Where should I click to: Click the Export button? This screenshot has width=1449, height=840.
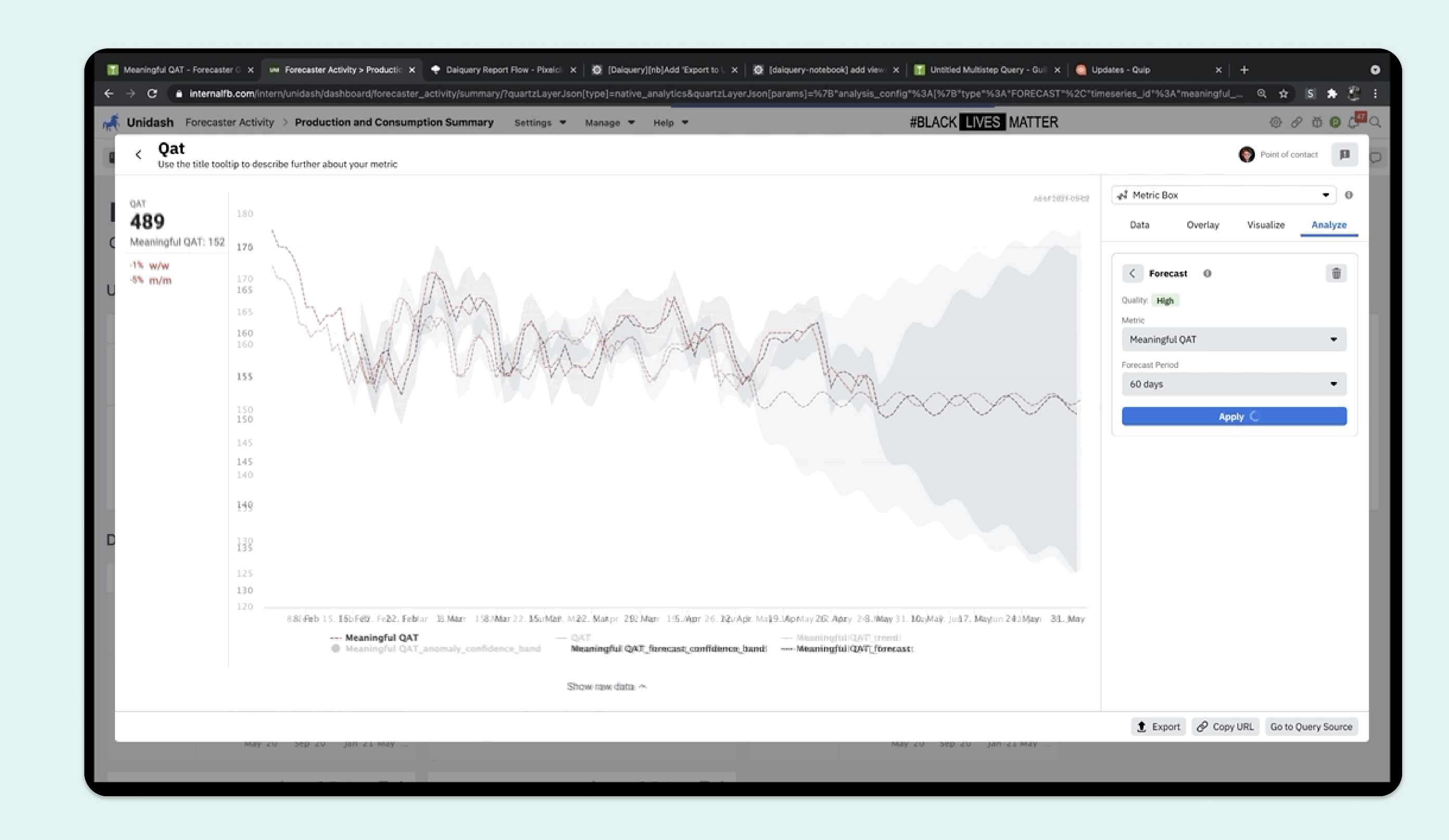pos(1158,727)
